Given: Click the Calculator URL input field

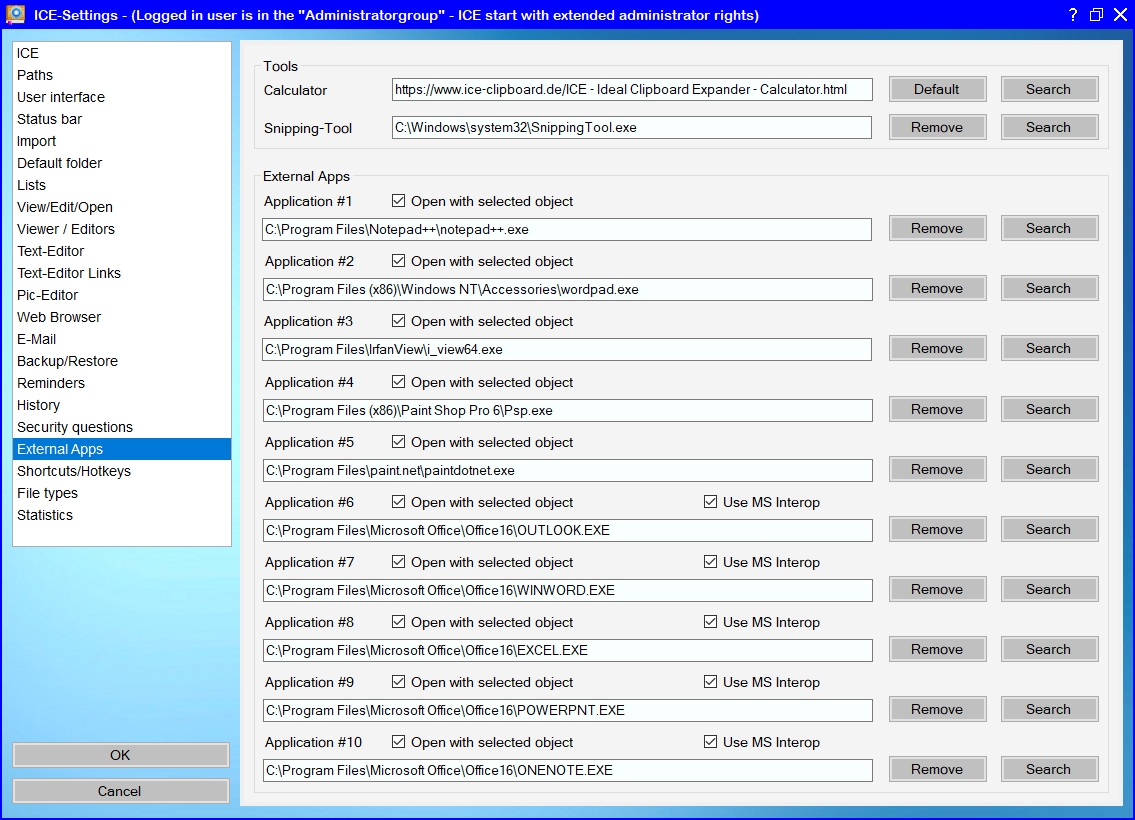Looking at the screenshot, I should point(631,90).
